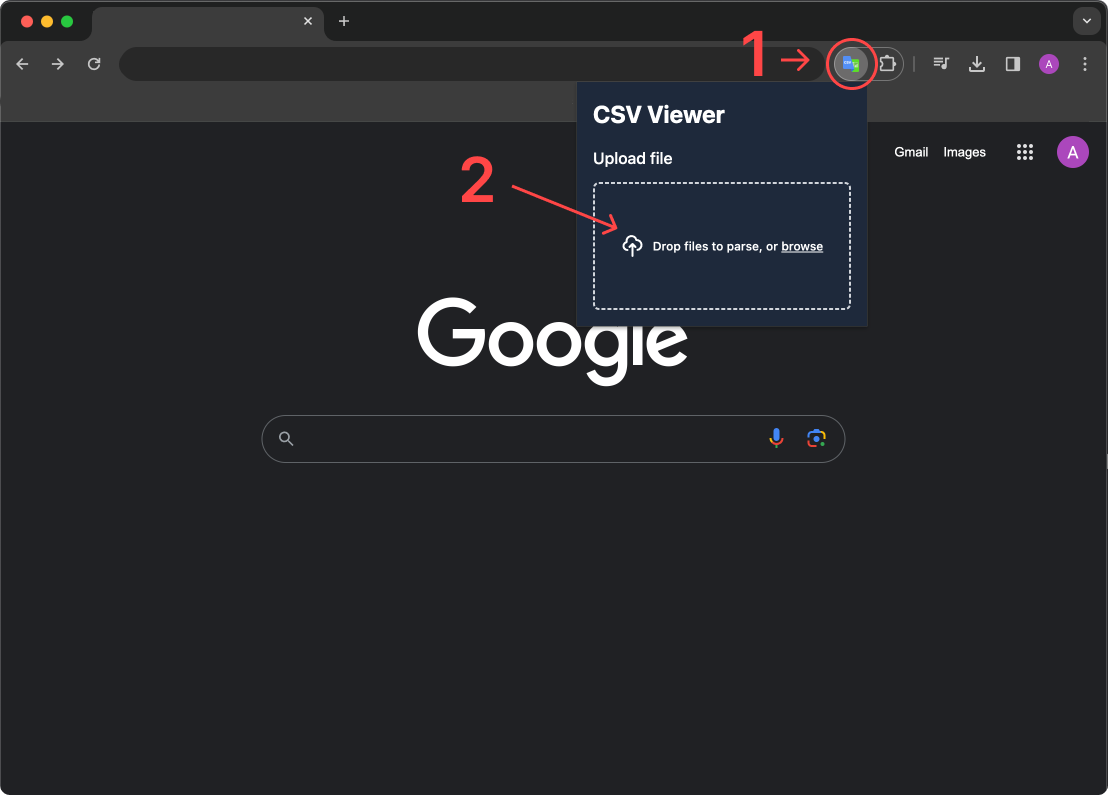Image resolution: width=1108 pixels, height=795 pixels.
Task: Click the cloud upload icon in CSV Viewer
Action: 633,244
